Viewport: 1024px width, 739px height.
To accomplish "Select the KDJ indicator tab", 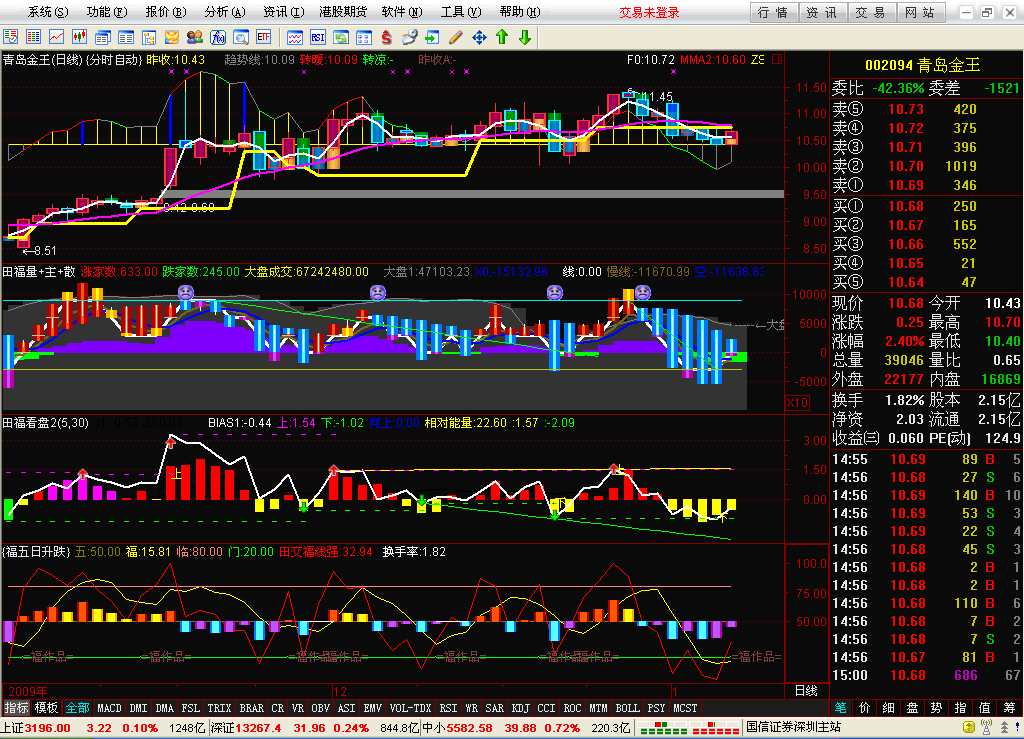I will pyautogui.click(x=520, y=707).
